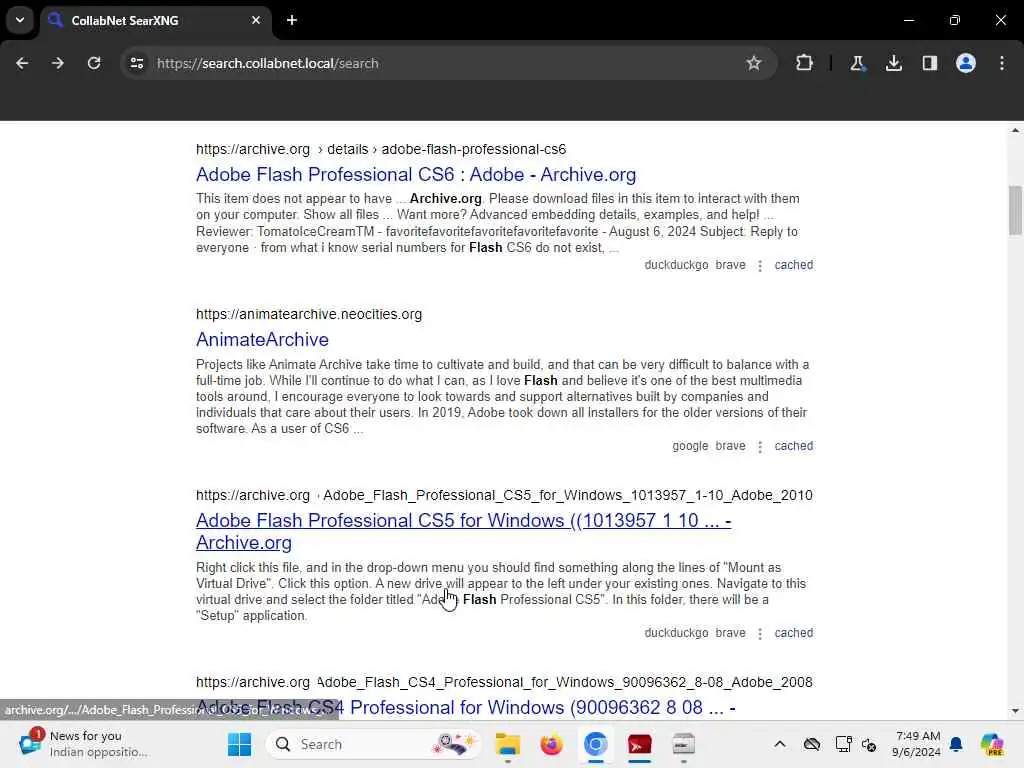Open the Copilot preview icon

(992, 744)
